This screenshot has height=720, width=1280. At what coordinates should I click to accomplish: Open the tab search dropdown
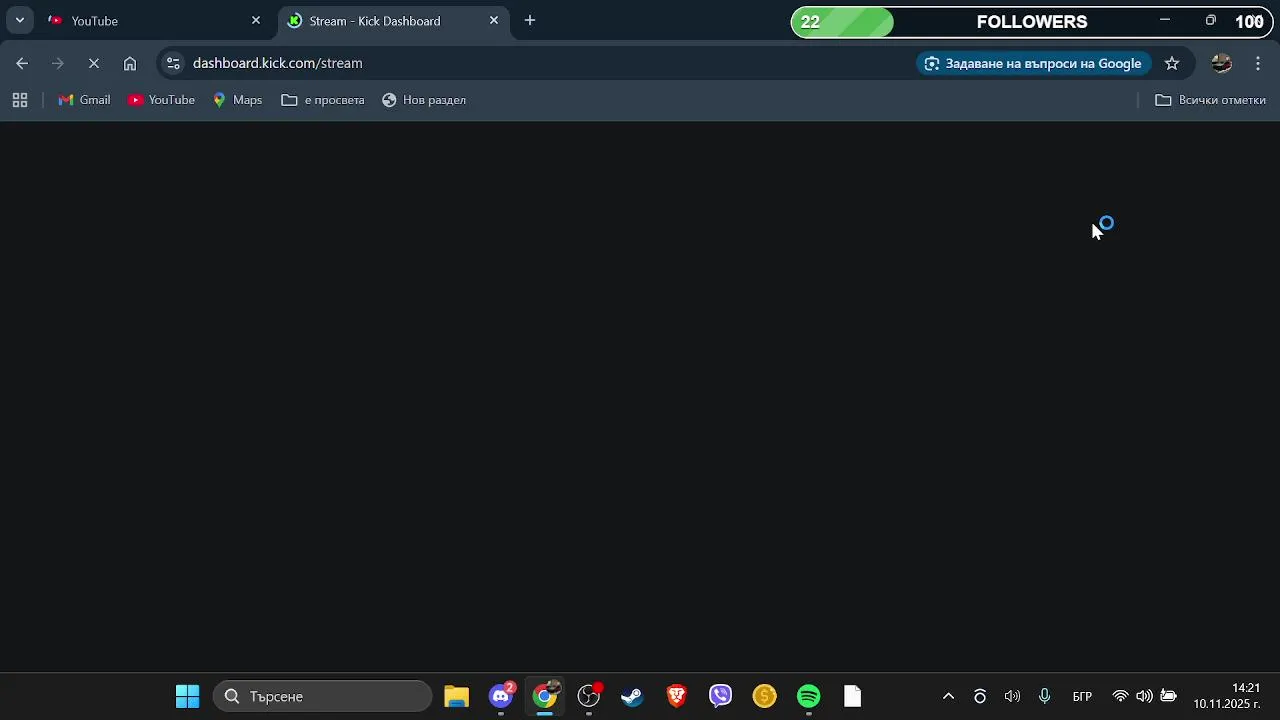pos(19,20)
